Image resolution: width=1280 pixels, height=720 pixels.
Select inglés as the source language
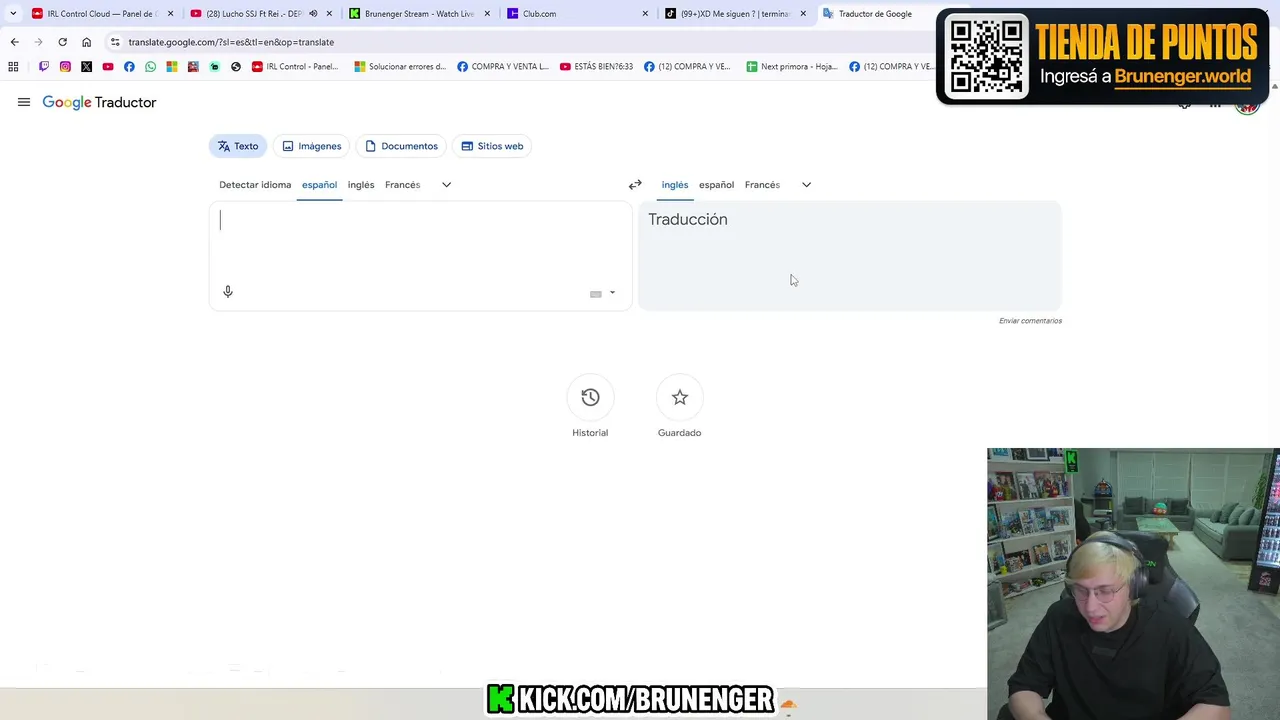pyautogui.click(x=361, y=185)
